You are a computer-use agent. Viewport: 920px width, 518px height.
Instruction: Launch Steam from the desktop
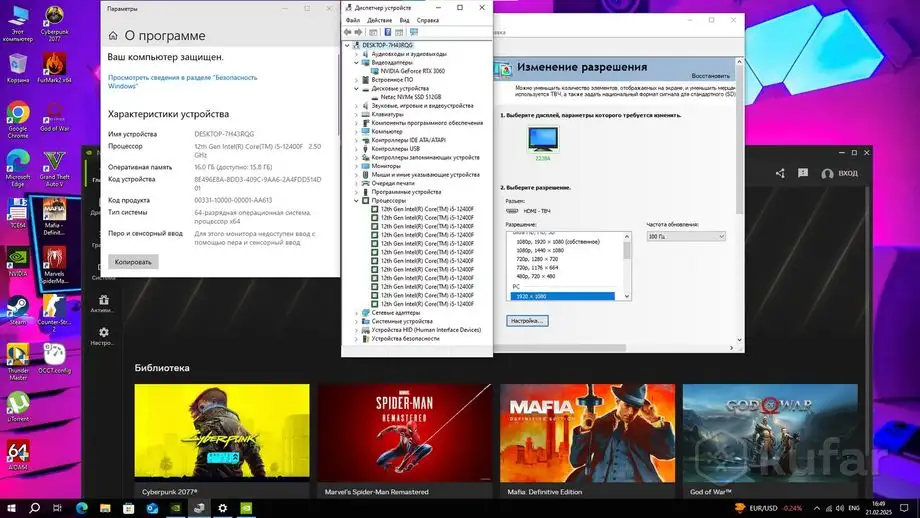point(18,310)
